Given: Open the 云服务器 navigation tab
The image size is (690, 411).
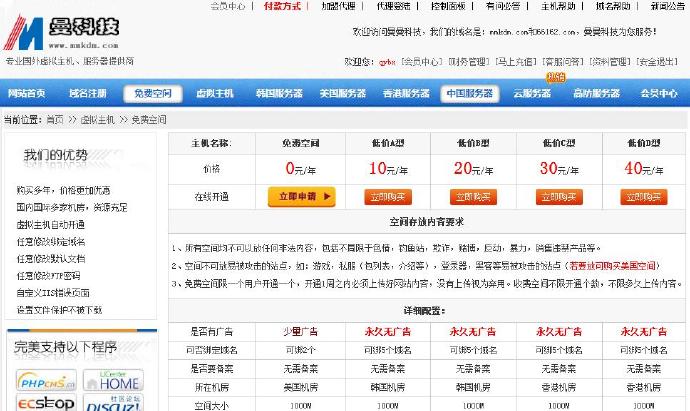Looking at the screenshot, I should pos(532,94).
